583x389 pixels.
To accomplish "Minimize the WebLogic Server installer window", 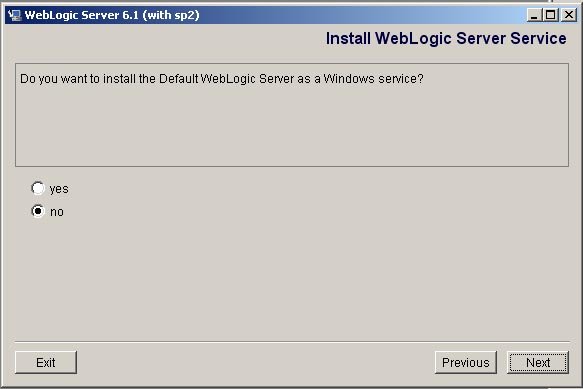I will (534, 15).
